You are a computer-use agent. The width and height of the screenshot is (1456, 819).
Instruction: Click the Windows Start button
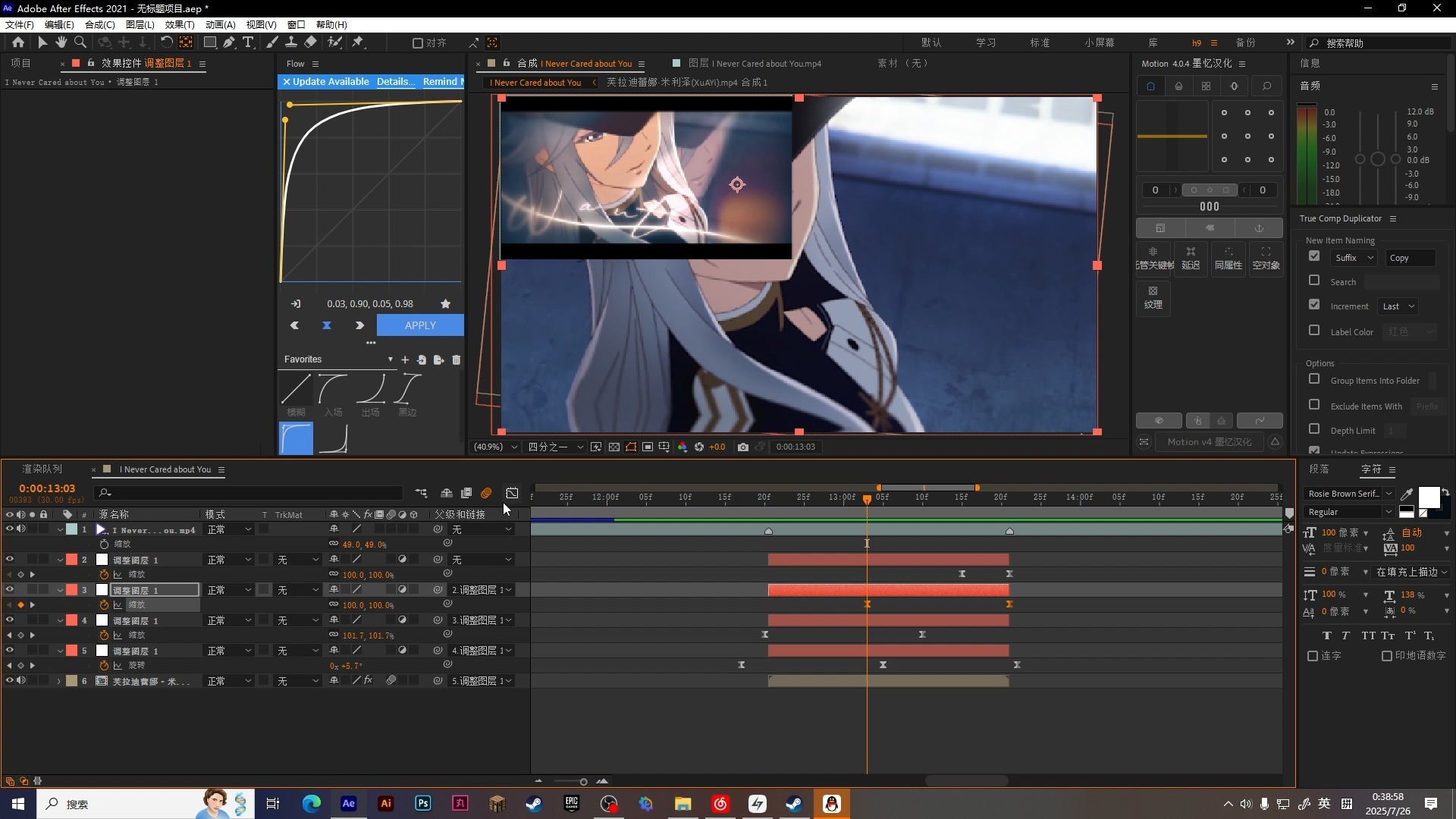point(18,804)
